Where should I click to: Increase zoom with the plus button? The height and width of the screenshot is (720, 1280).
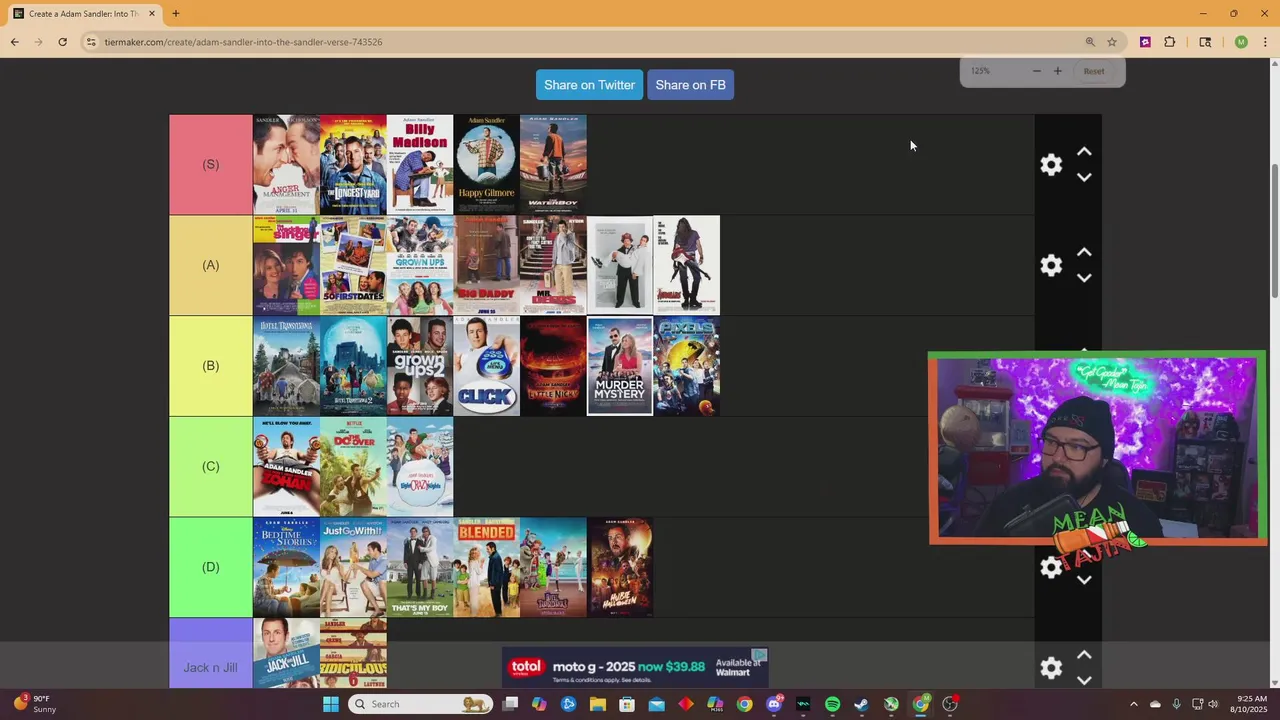tap(1057, 71)
